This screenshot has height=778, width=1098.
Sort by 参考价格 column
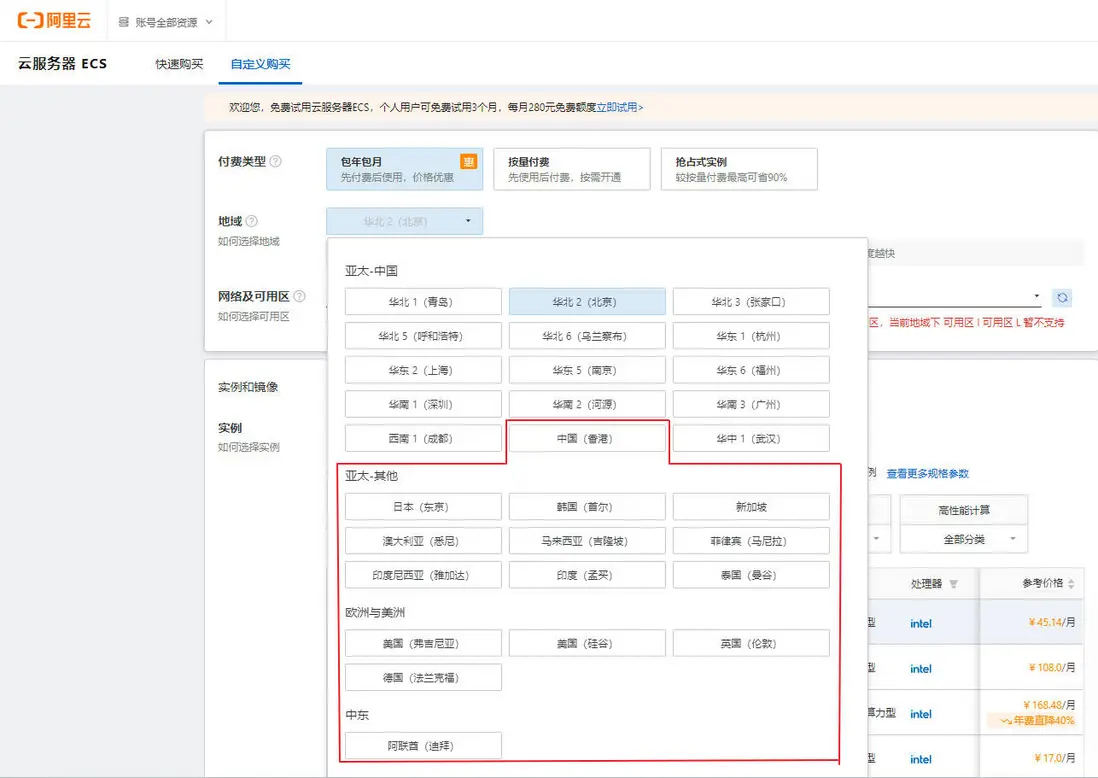pos(1071,584)
